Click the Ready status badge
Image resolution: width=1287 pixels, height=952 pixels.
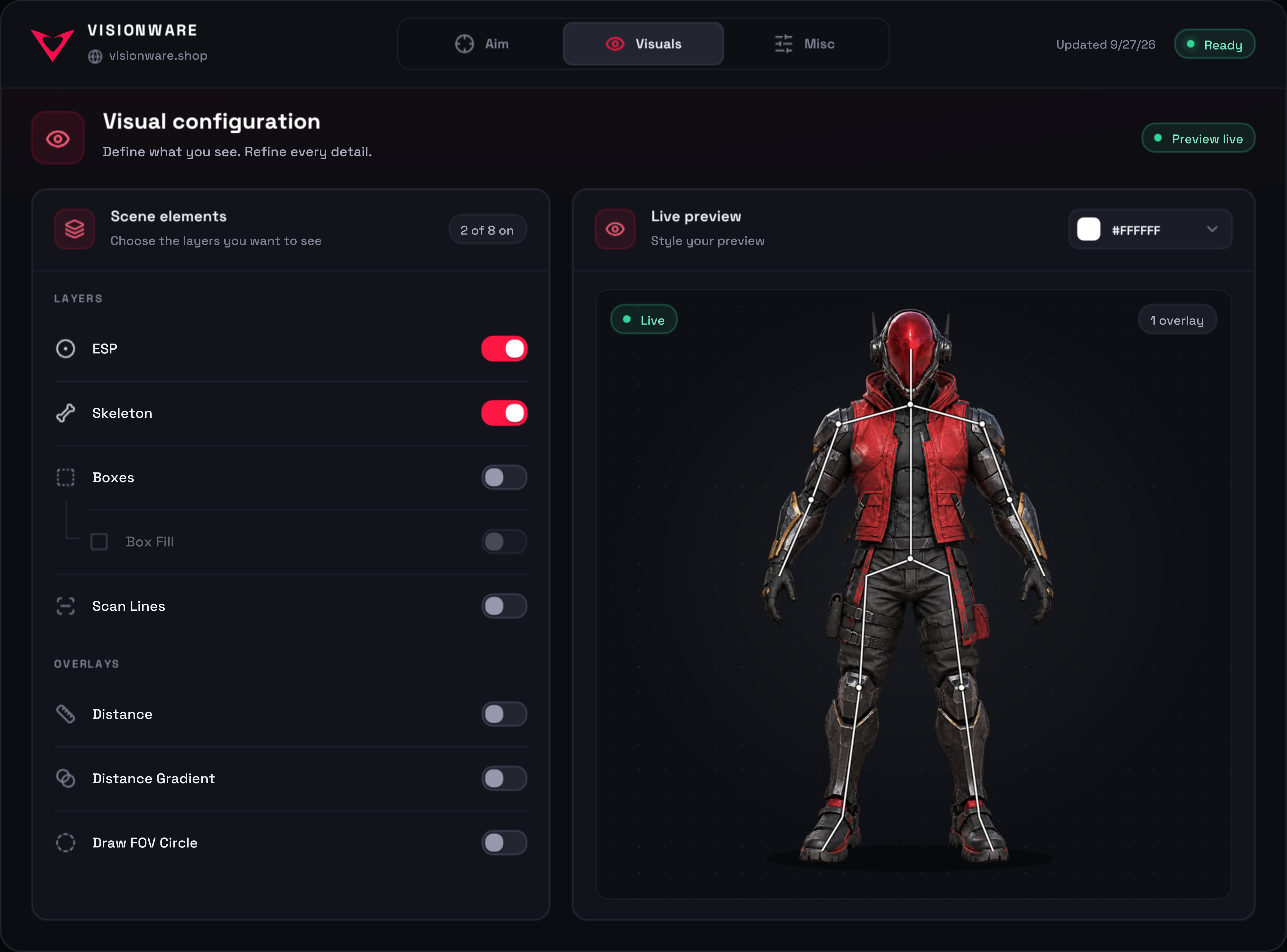1214,44
